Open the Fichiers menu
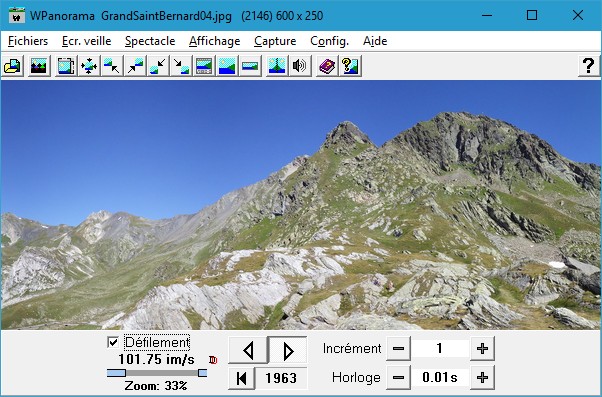 [x=28, y=41]
